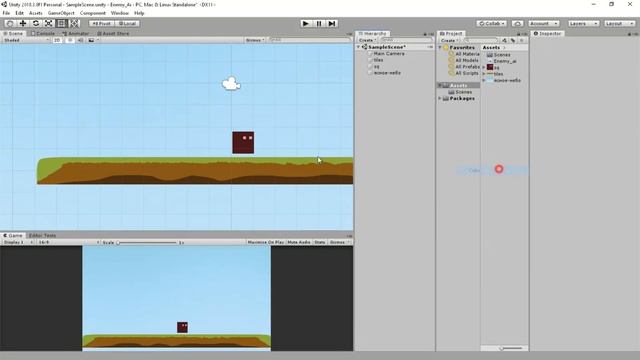Screen dimensions: 640x360
Task: Open Shaded draw mode dropdown
Action: point(26,40)
